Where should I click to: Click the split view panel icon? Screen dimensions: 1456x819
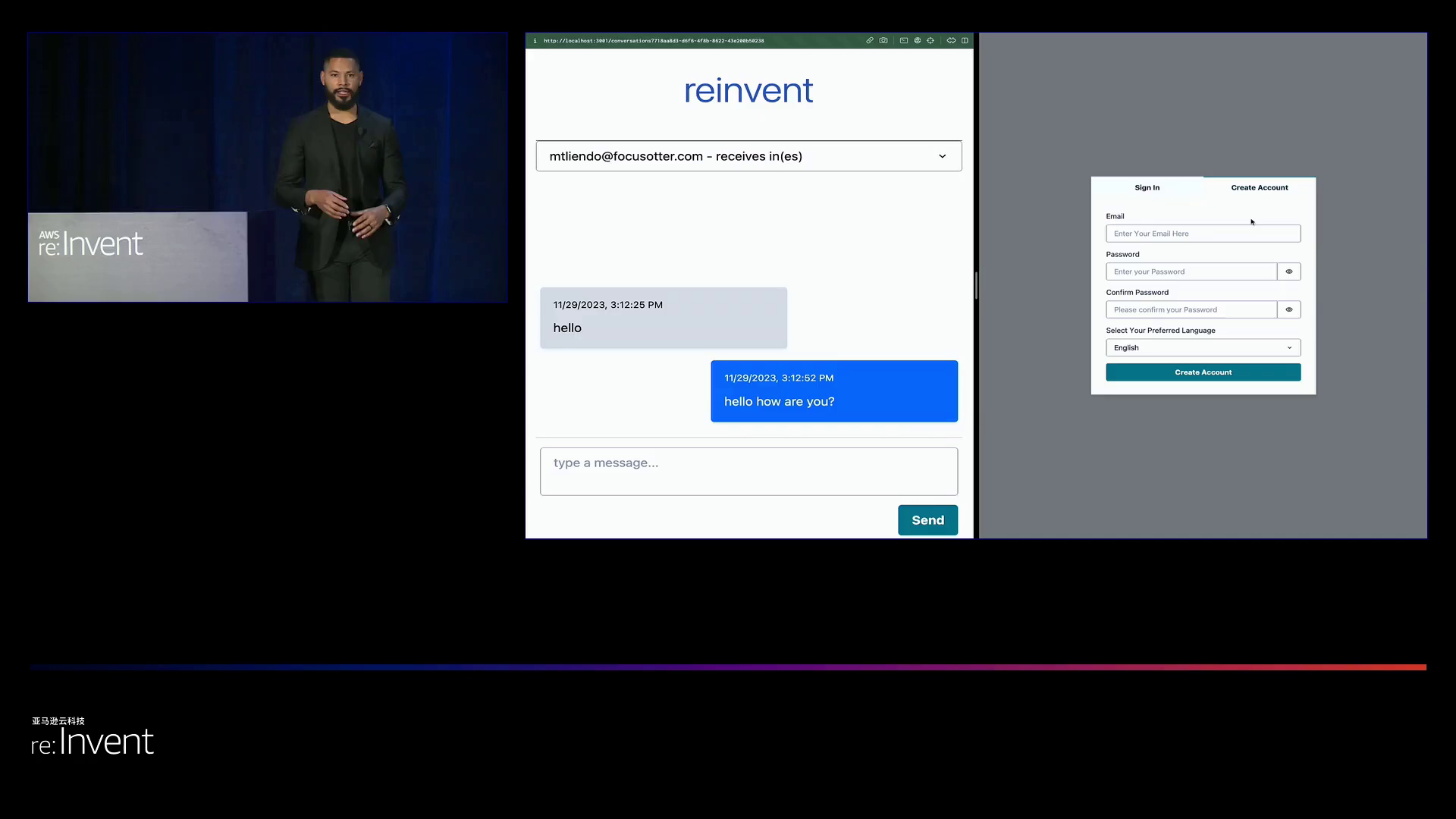pyautogui.click(x=965, y=41)
